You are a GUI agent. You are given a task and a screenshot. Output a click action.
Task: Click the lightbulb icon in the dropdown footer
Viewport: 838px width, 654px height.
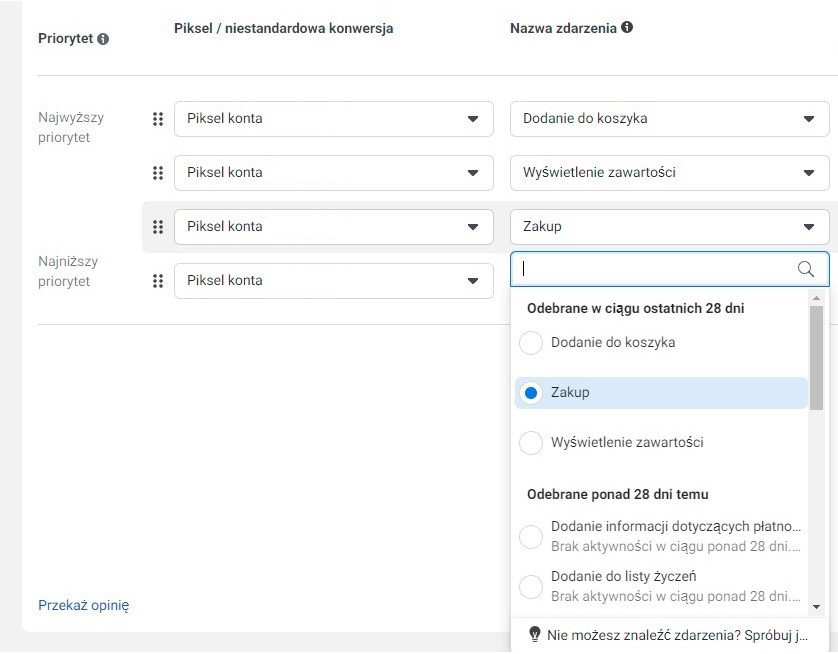click(534, 634)
